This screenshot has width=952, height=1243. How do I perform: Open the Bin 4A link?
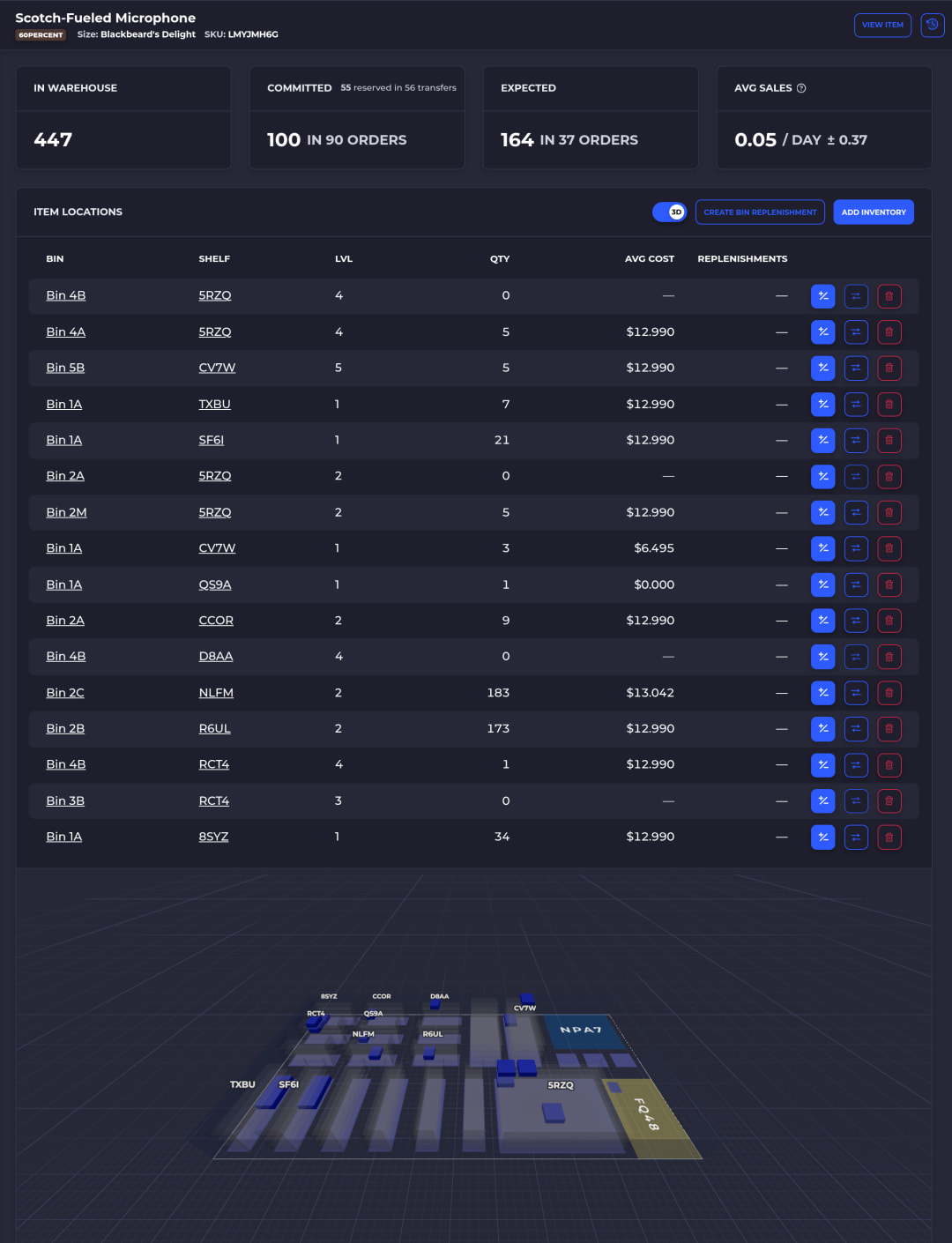click(x=66, y=332)
